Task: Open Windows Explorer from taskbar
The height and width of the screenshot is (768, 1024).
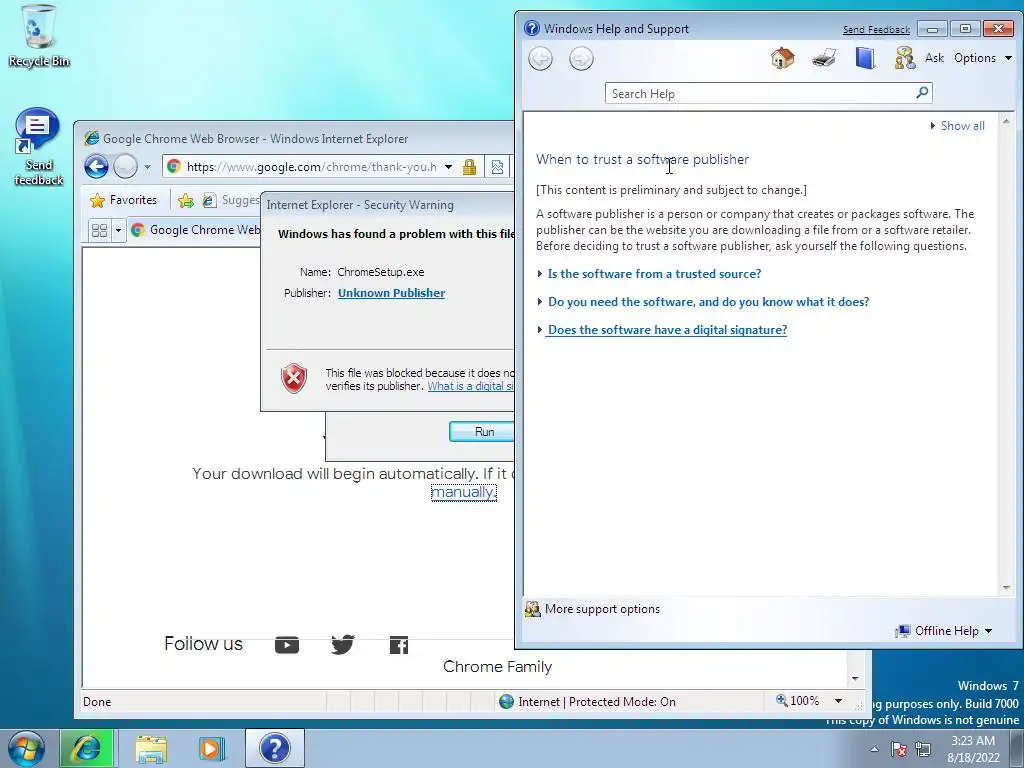Action: (152, 749)
